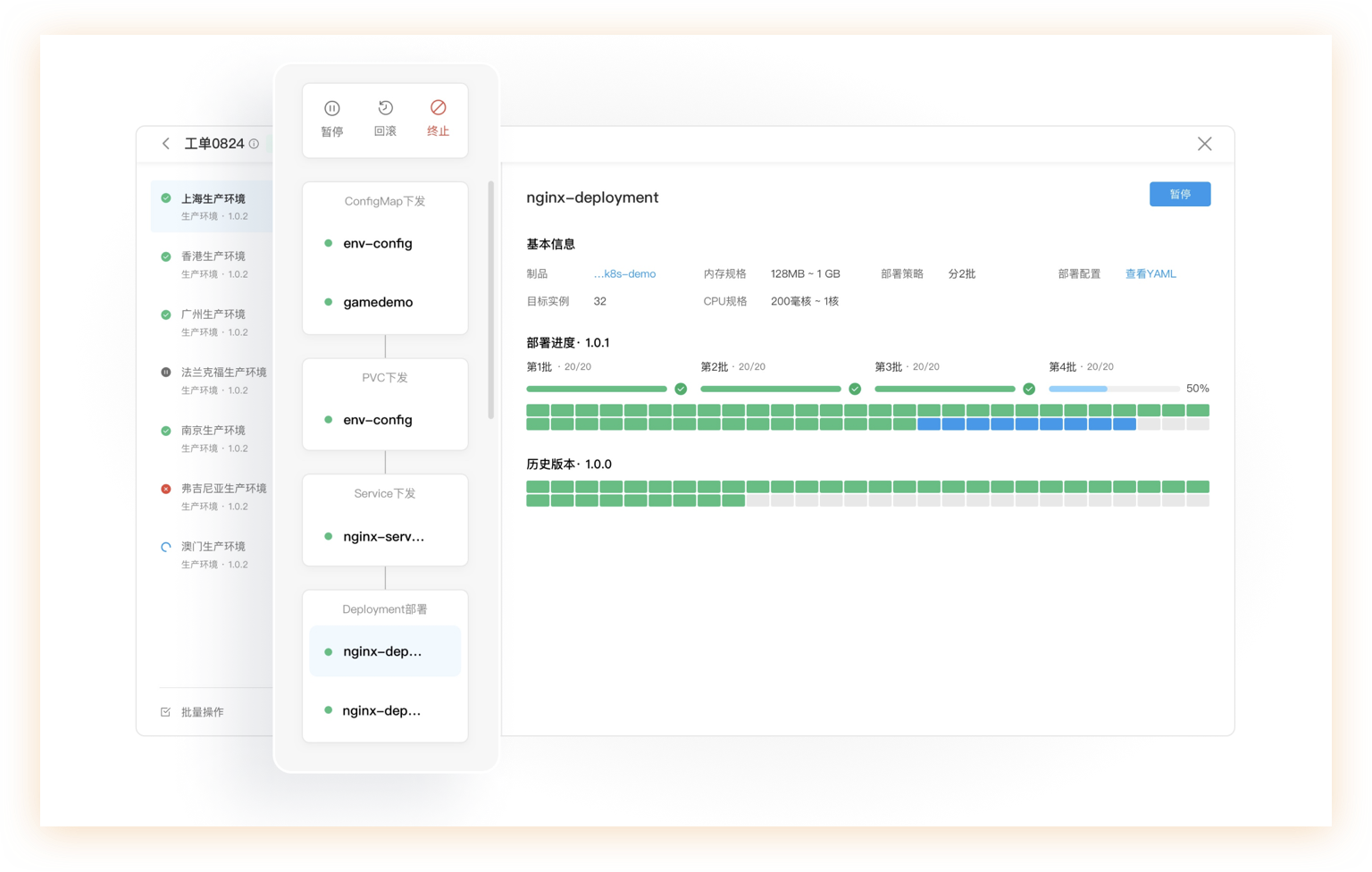1372x872 pixels.
Task: Click the completed check icon of 第1批
Action: [681, 389]
